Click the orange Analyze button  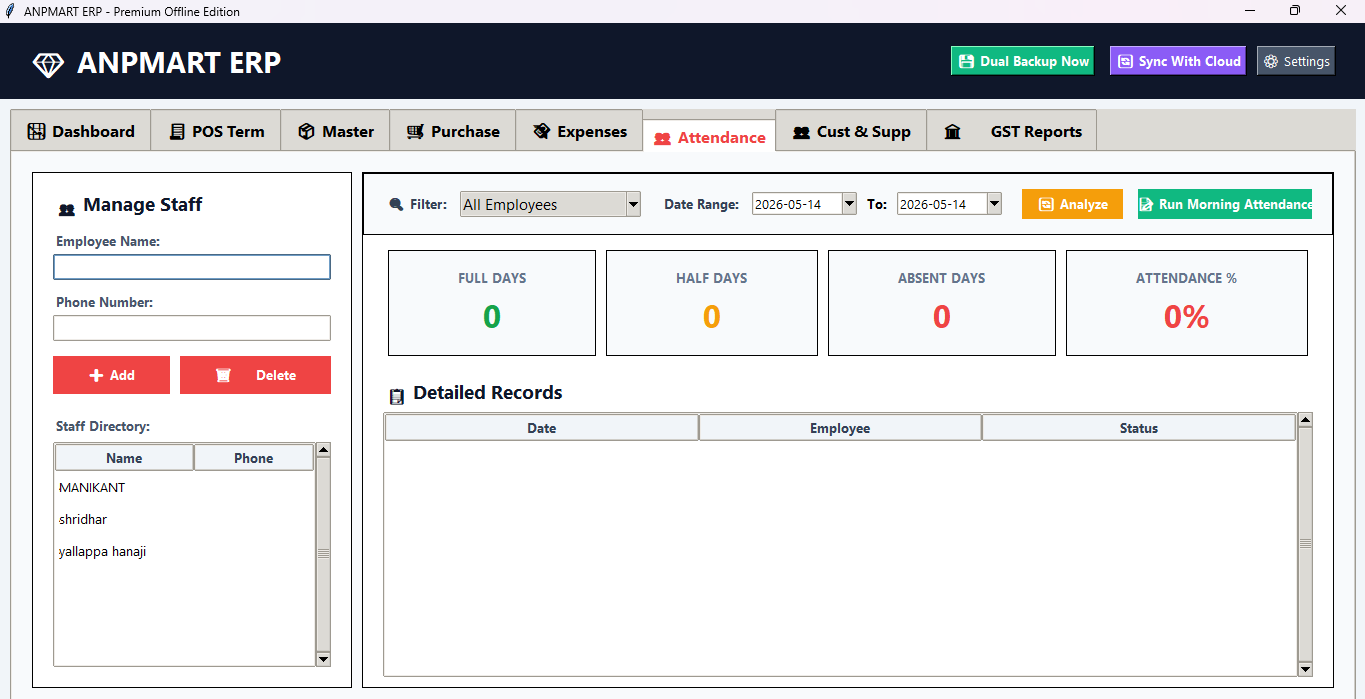(1072, 204)
